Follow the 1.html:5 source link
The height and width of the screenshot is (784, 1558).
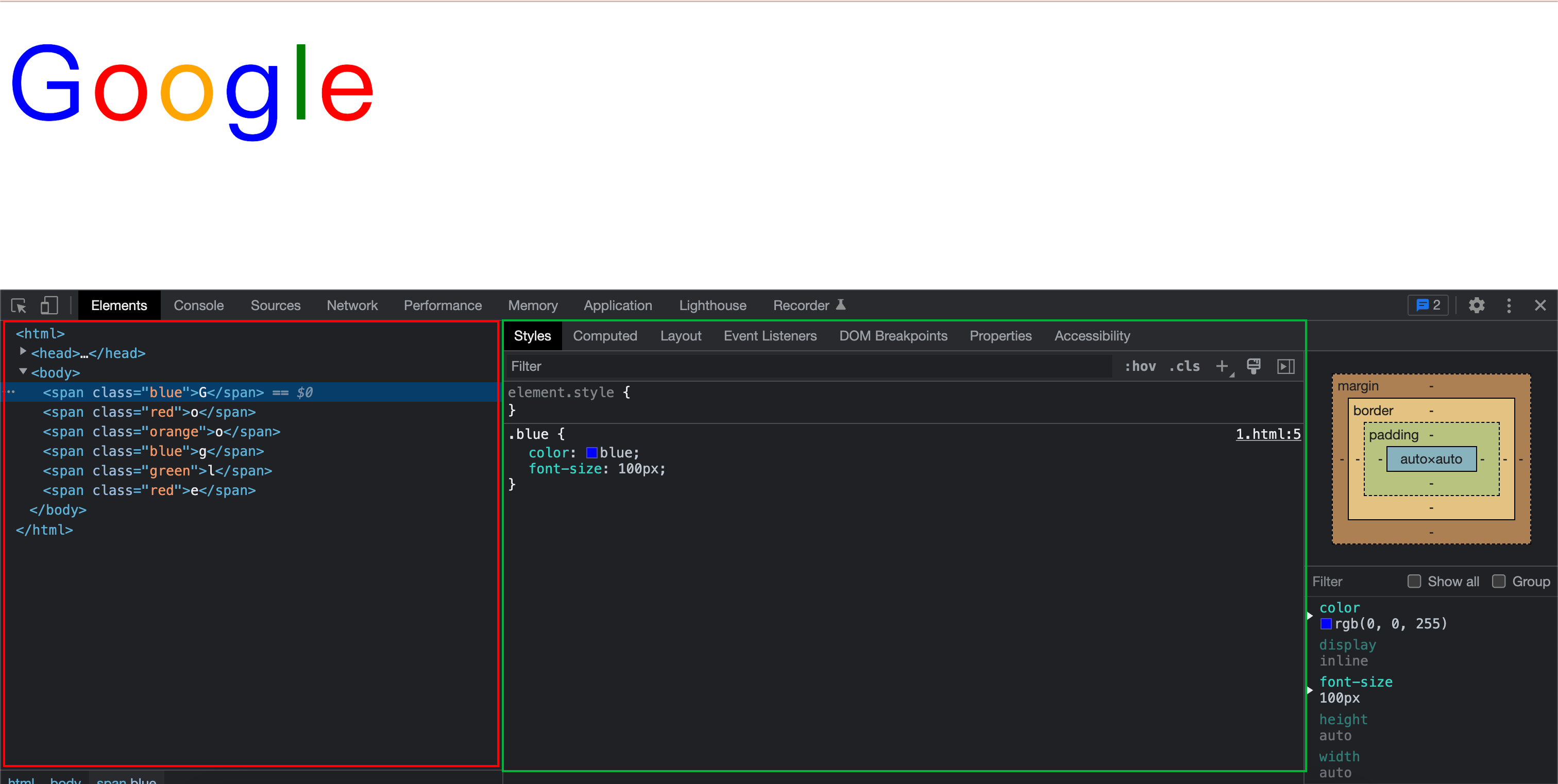pos(1268,434)
